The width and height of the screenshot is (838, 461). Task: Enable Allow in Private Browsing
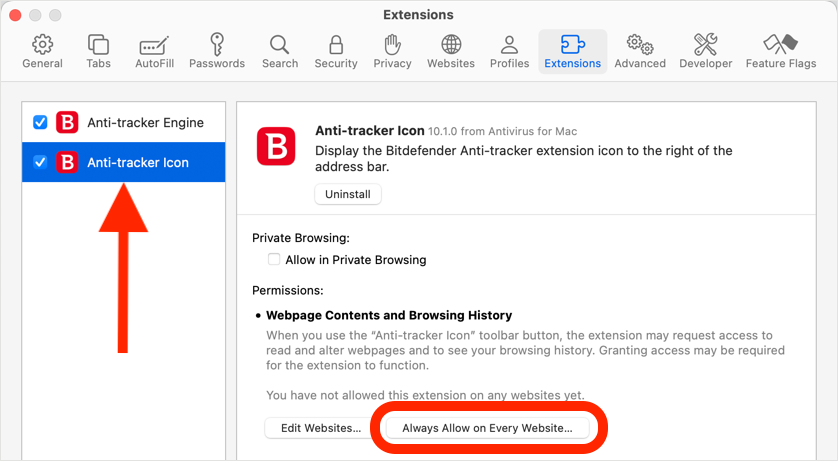[274, 260]
